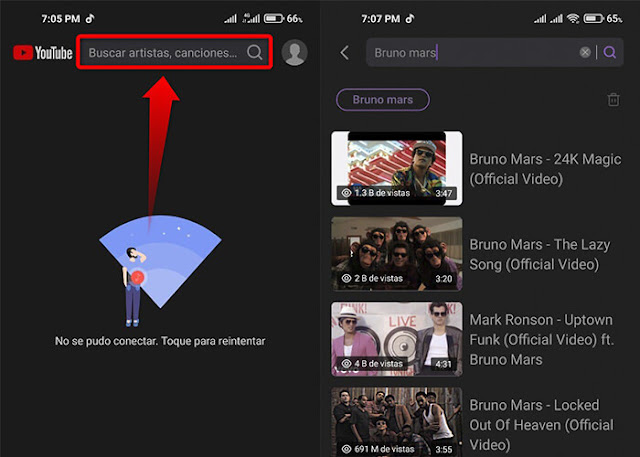Tap the battery icon showing 66%
Viewport: 640px width, 457px height.
(x=273, y=18)
